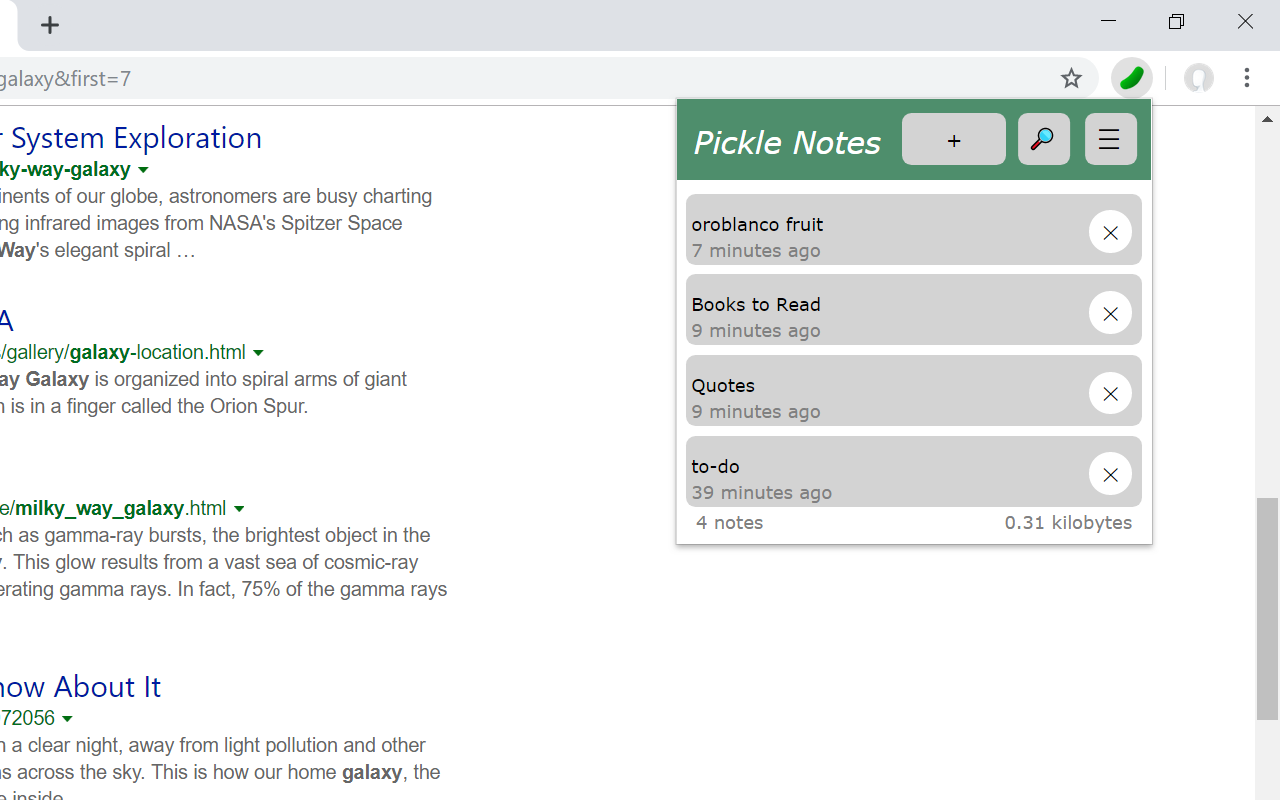Click the Pickle Notes extension icon
This screenshot has height=800, width=1280.
1131,78
